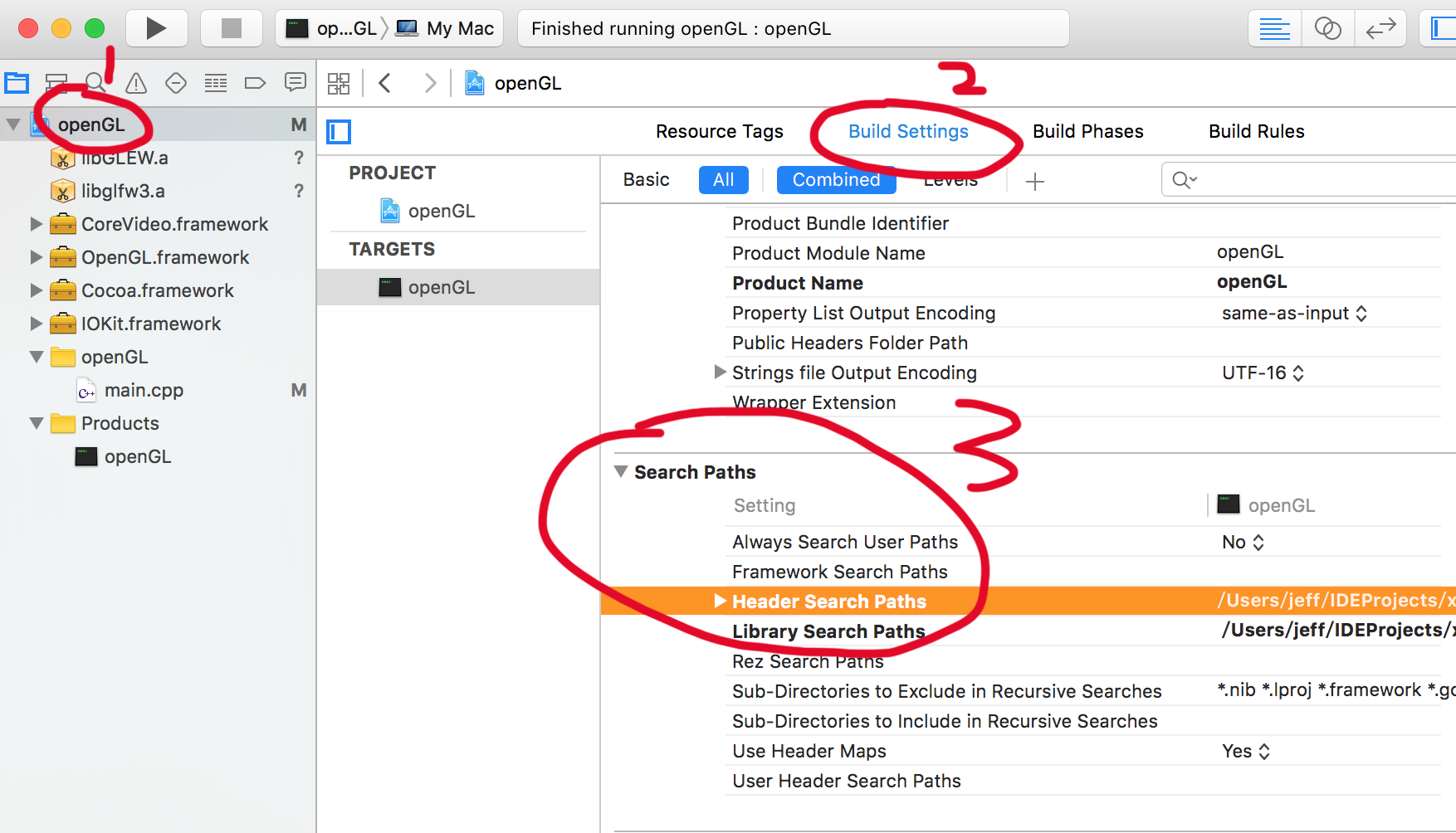The width and height of the screenshot is (1456, 833).
Task: Expand Cocoa.framework in navigator
Action: pos(36,290)
